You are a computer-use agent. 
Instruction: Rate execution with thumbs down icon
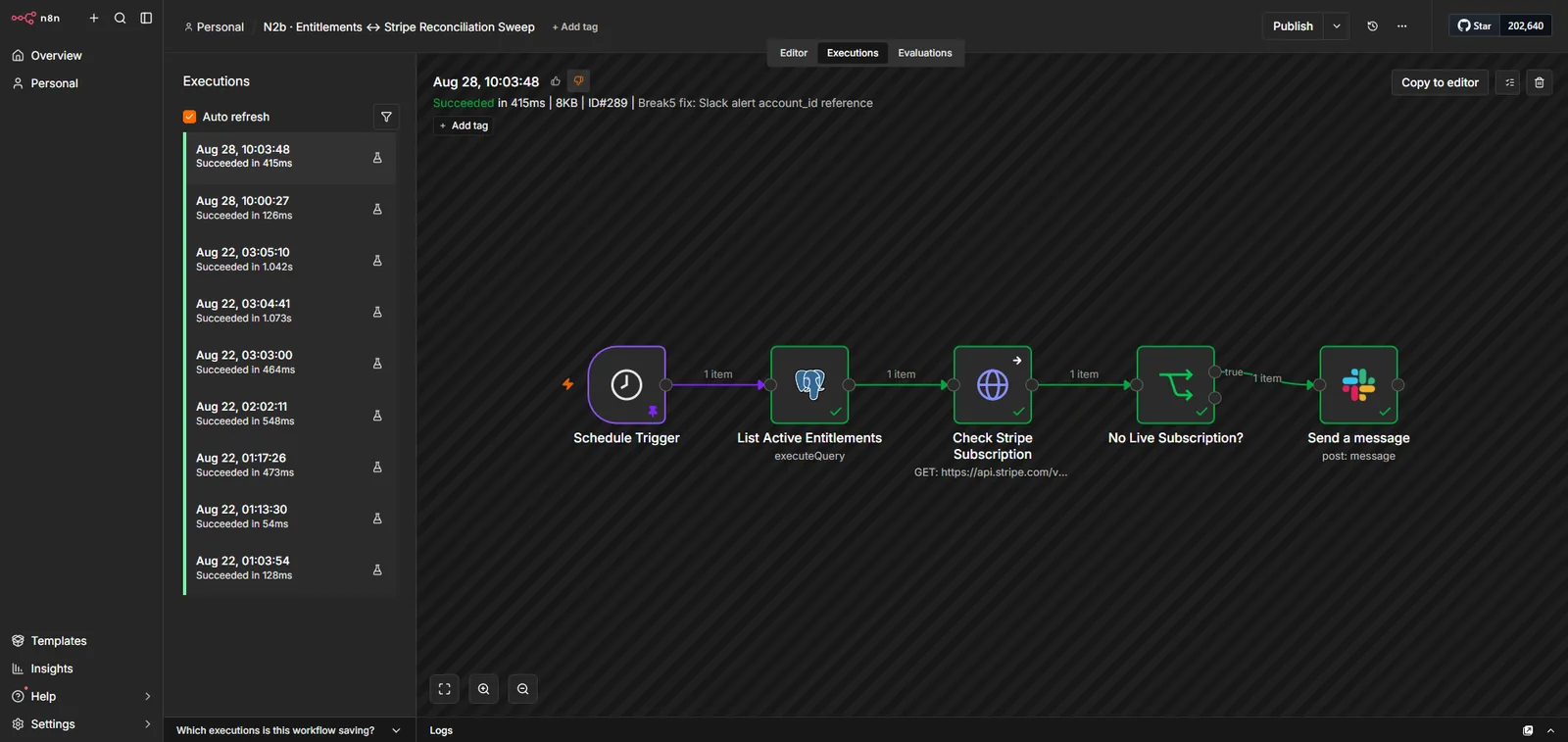point(579,81)
